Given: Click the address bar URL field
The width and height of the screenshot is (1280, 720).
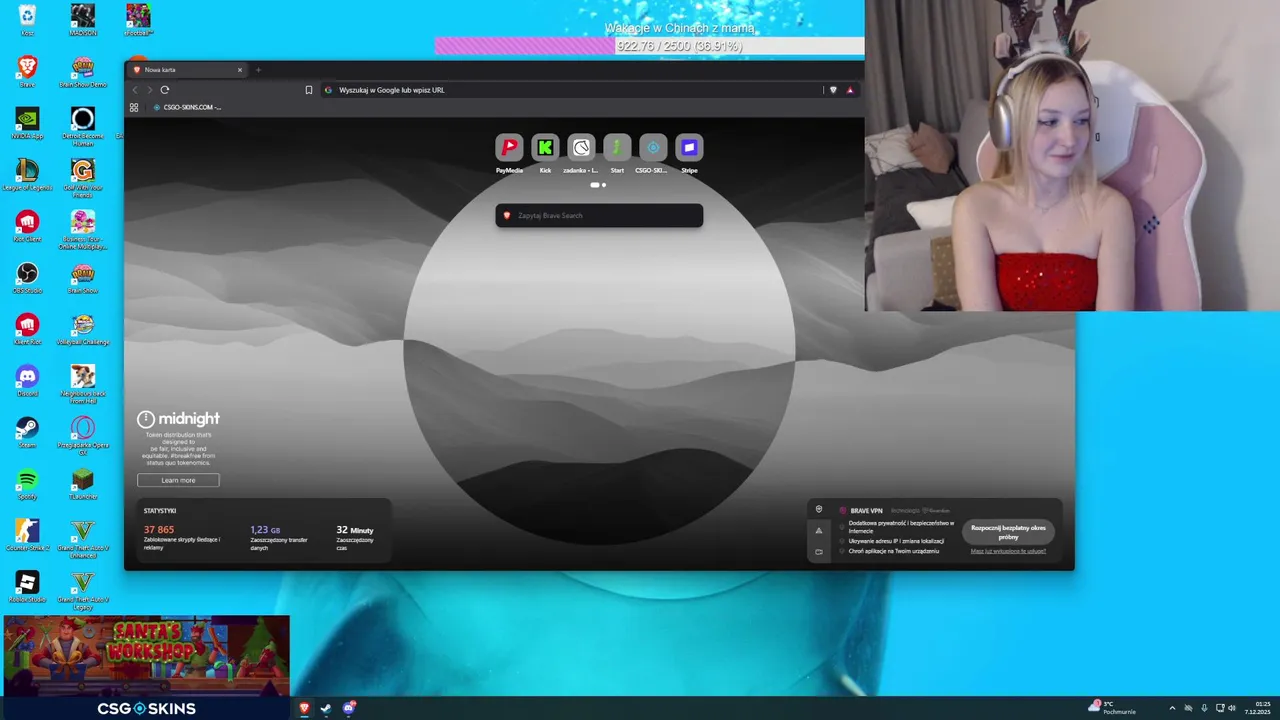Looking at the screenshot, I should pos(570,90).
